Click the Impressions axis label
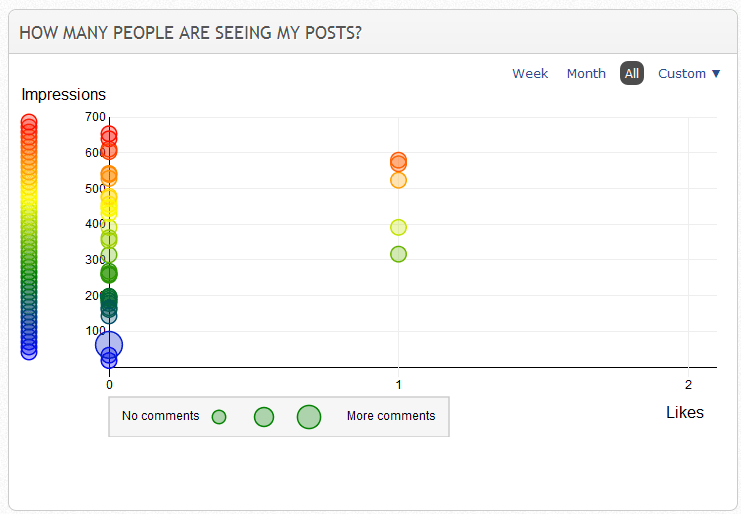 [64, 95]
